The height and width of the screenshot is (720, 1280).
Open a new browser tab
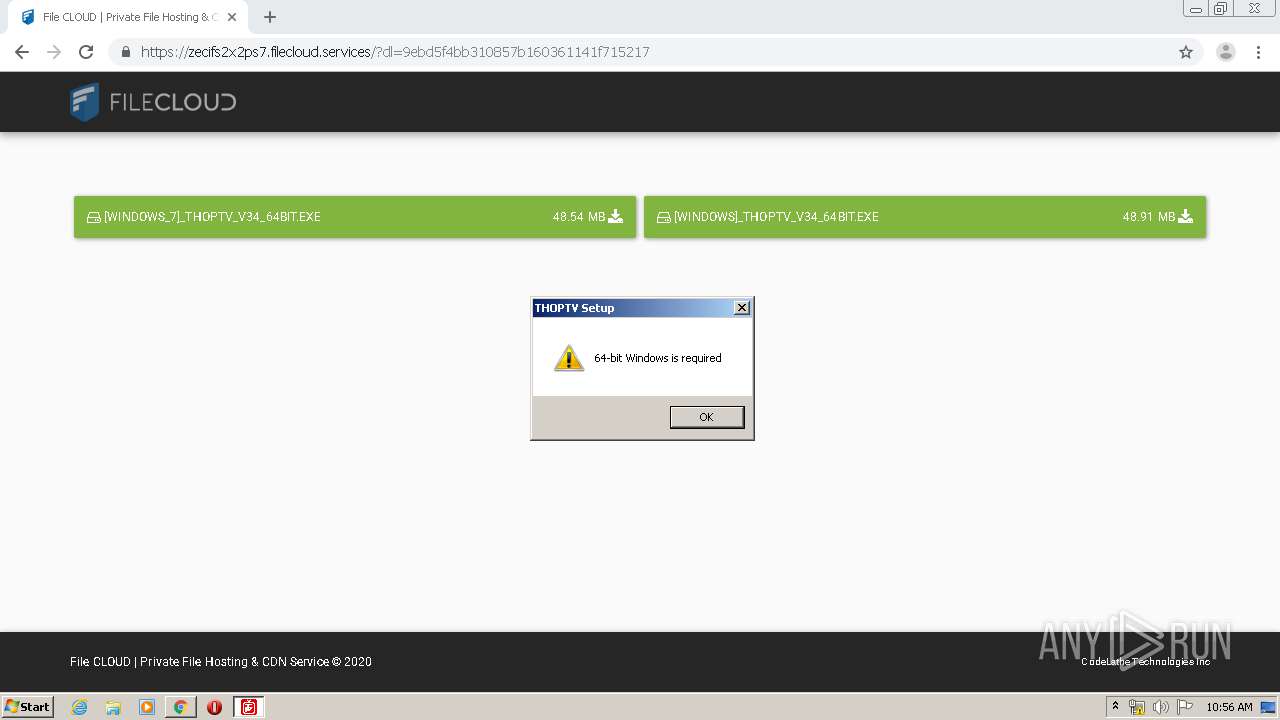(270, 17)
